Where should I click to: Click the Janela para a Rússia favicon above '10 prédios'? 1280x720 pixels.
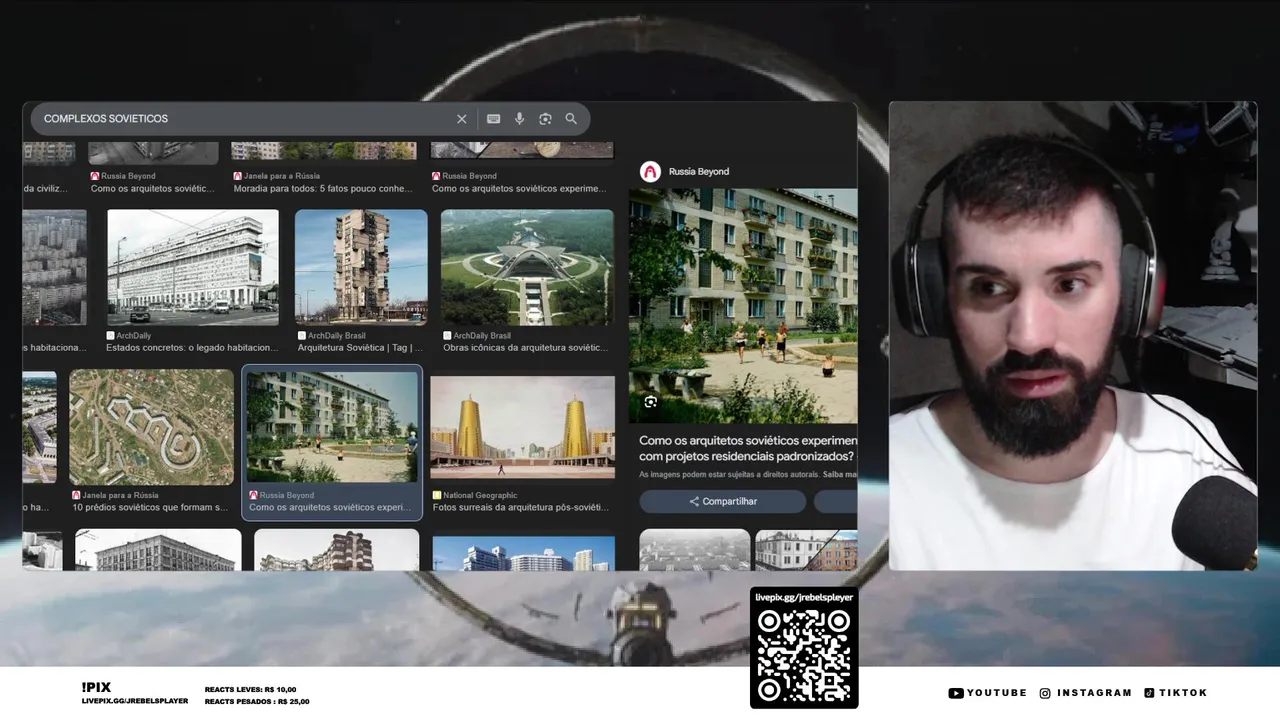tap(76, 495)
